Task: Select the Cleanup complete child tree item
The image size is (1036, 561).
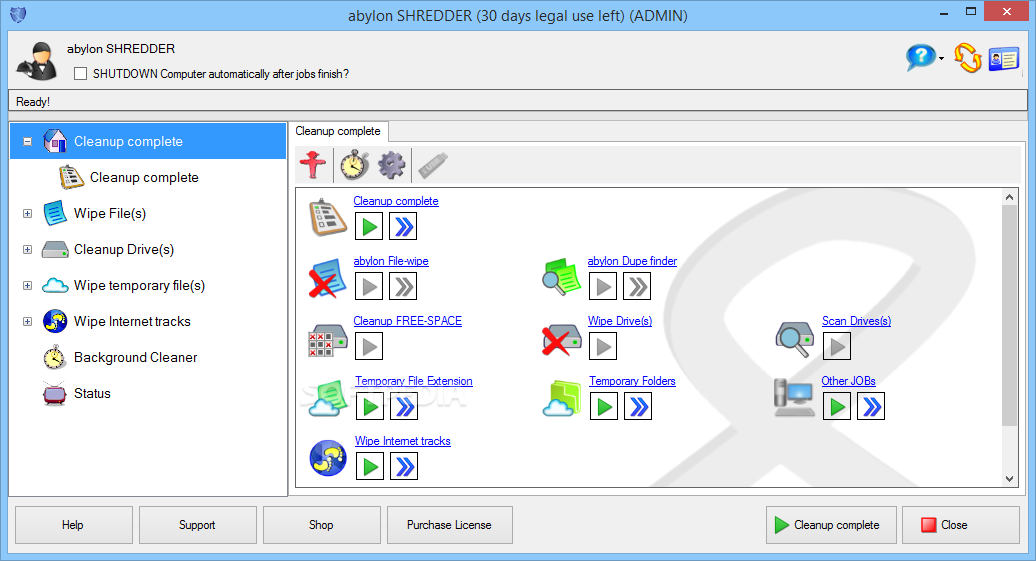Action: point(144,177)
